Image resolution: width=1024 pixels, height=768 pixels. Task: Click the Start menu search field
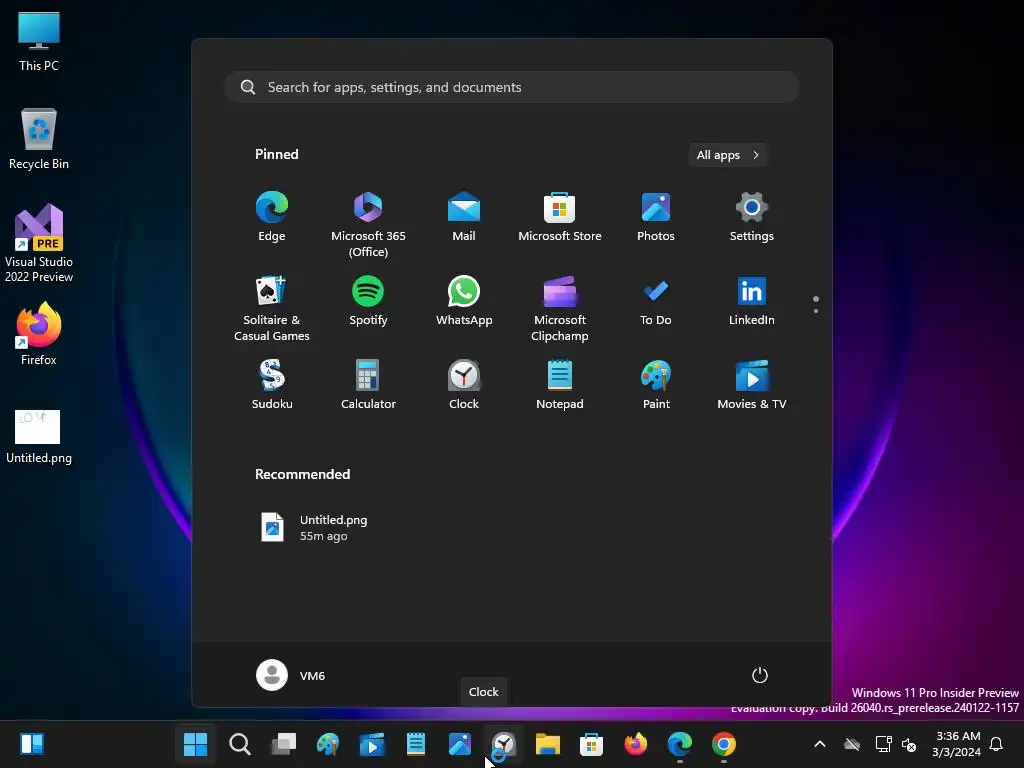tap(511, 87)
